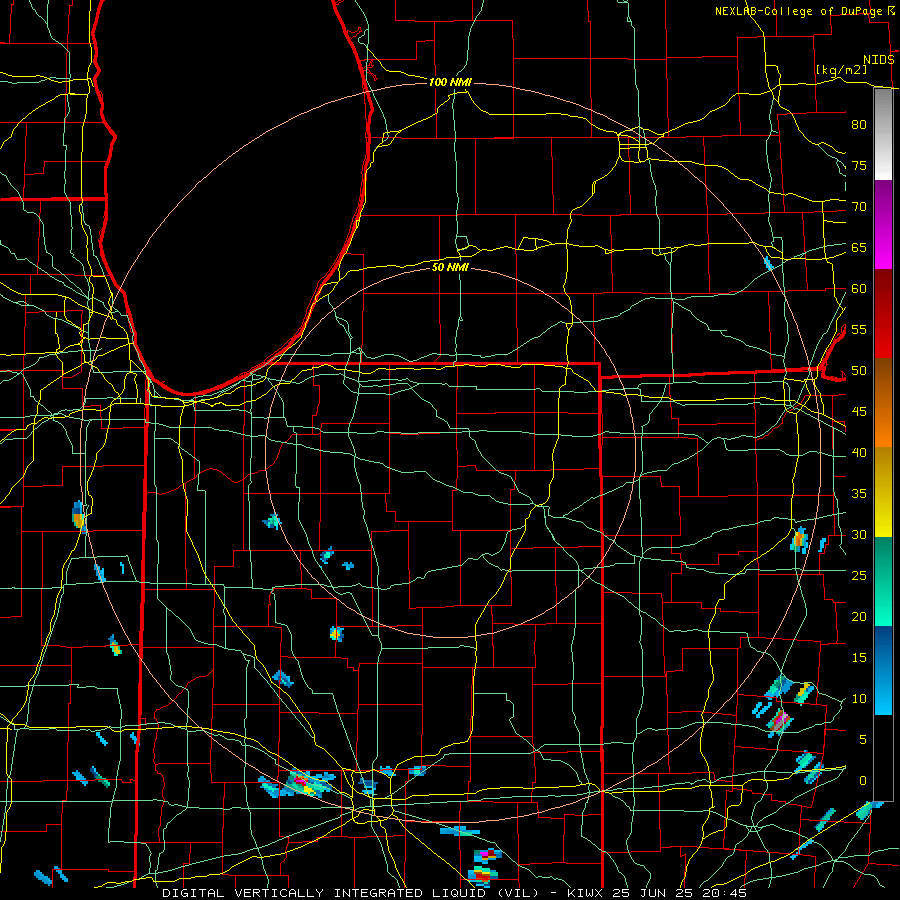Click the DIGITAL VERTICALLY INTEGRATED LIQUID (VIL) caption

pos(351,893)
